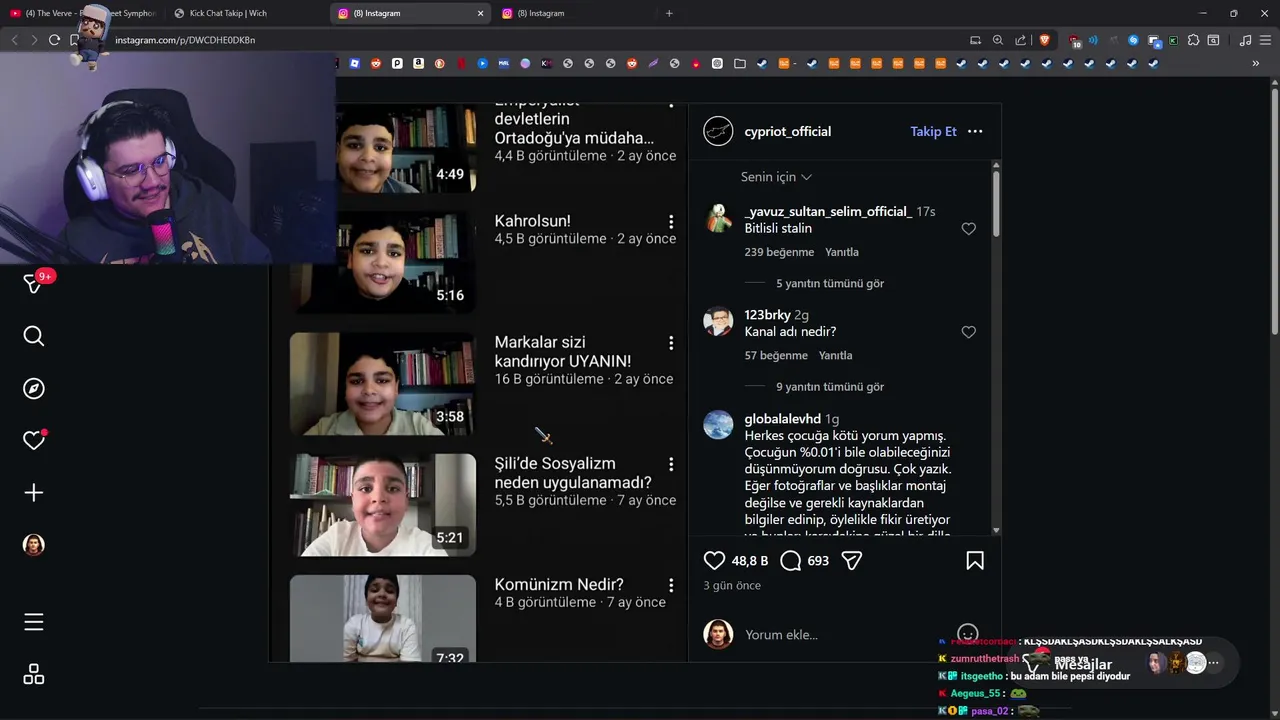
Task: Share the post with paper plane icon
Action: pos(852,561)
